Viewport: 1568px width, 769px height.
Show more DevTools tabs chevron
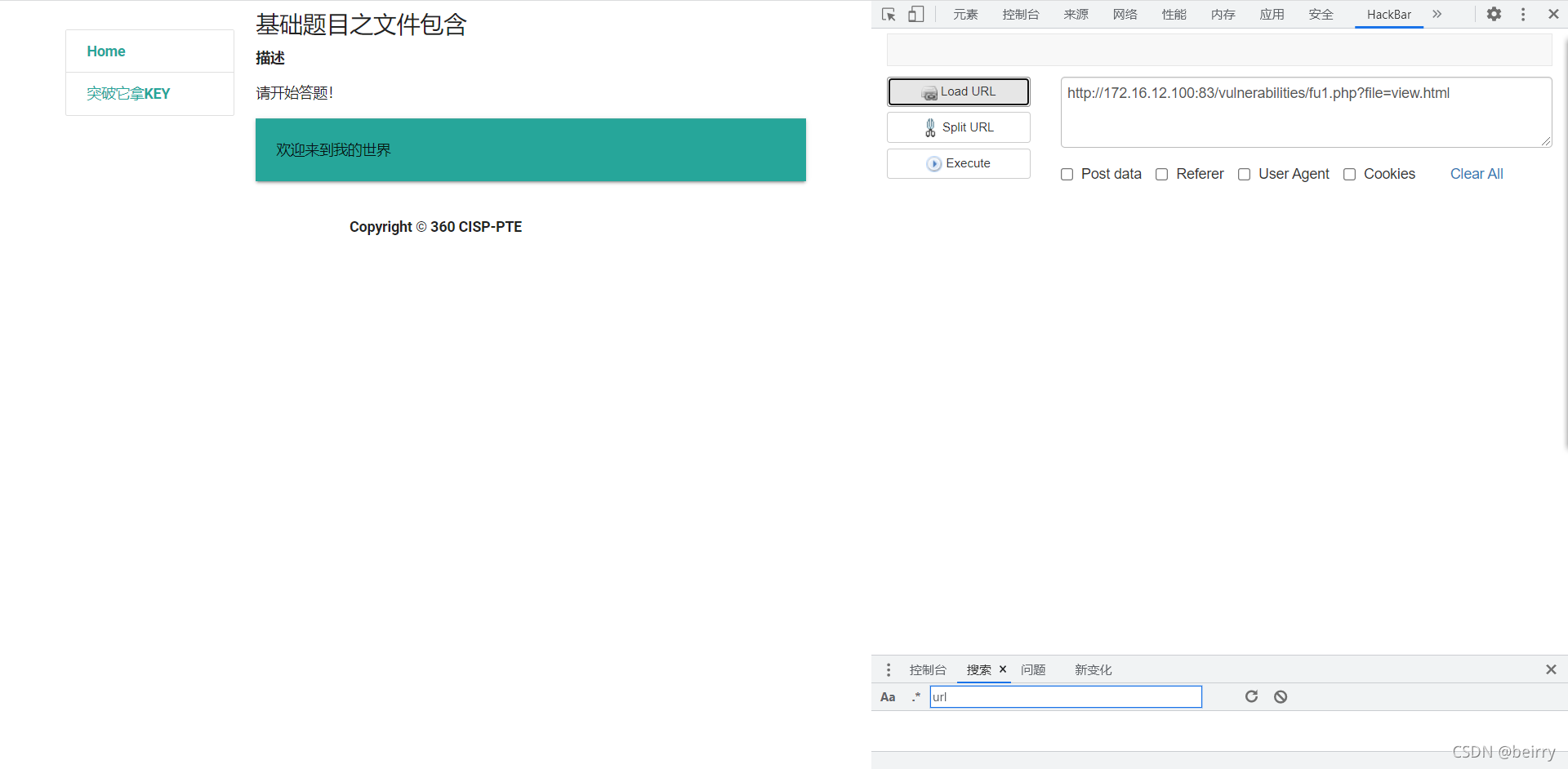point(1437,15)
